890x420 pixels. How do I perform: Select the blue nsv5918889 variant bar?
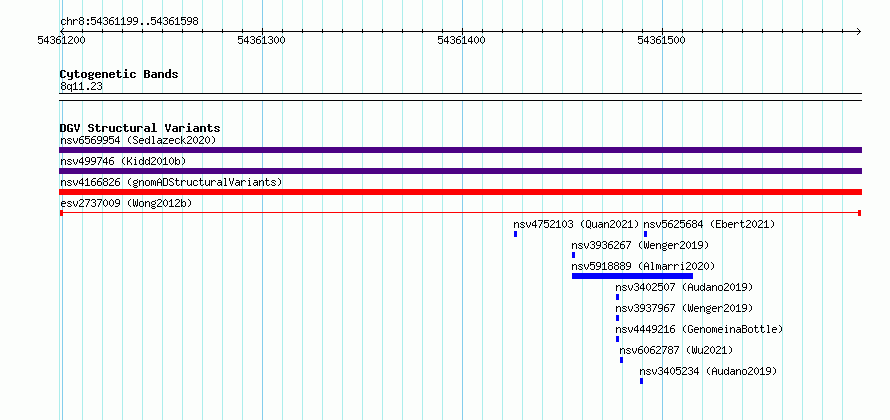632,276
